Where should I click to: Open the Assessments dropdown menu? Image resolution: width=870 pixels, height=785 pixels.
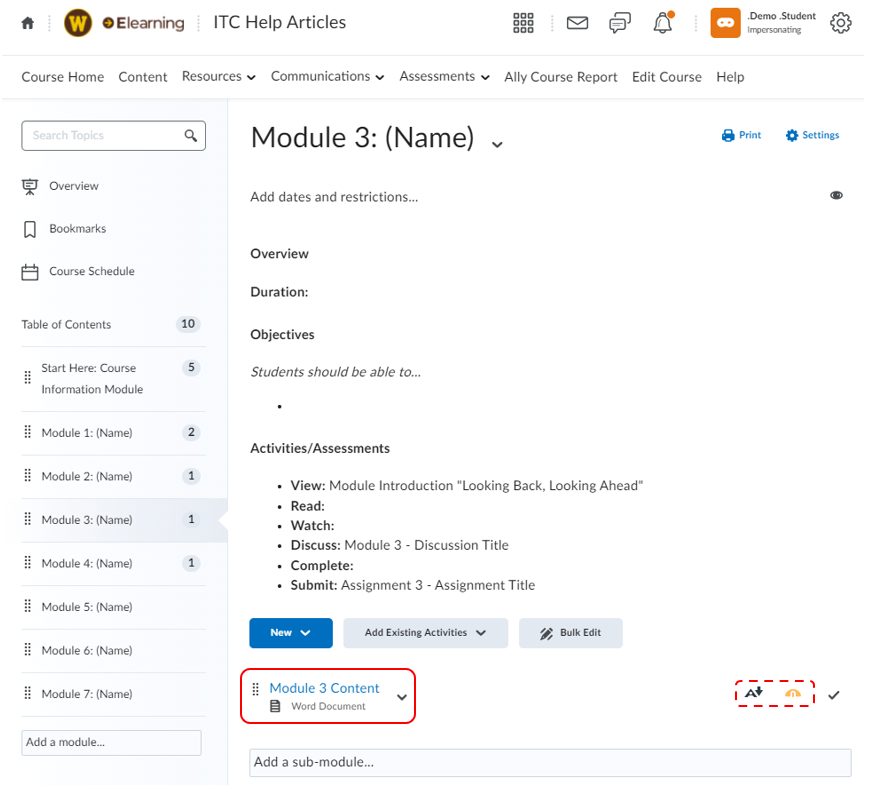tap(444, 76)
